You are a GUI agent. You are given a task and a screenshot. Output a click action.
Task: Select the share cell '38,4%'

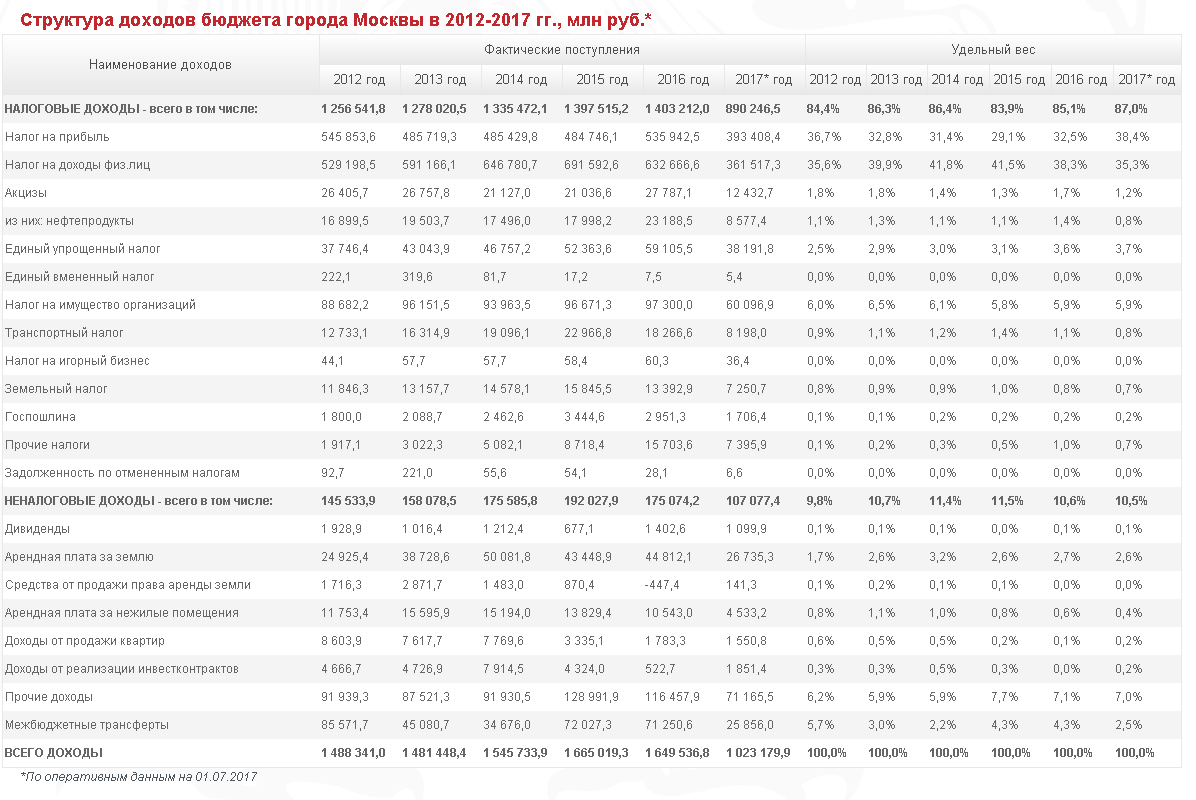pyautogui.click(x=1132, y=137)
